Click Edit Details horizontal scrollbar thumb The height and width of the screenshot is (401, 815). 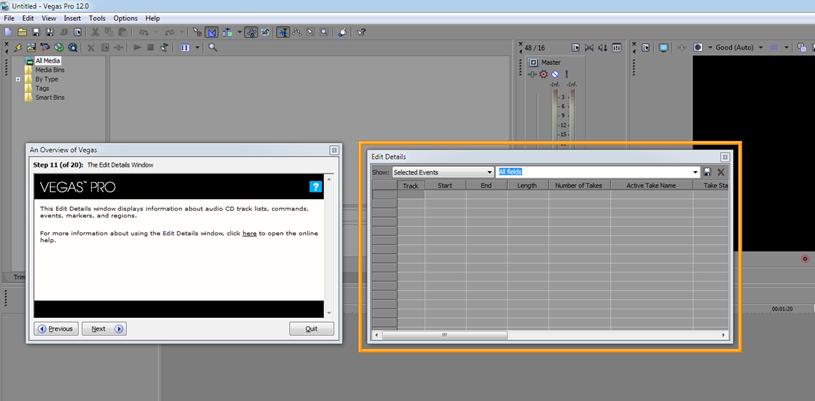pos(444,335)
